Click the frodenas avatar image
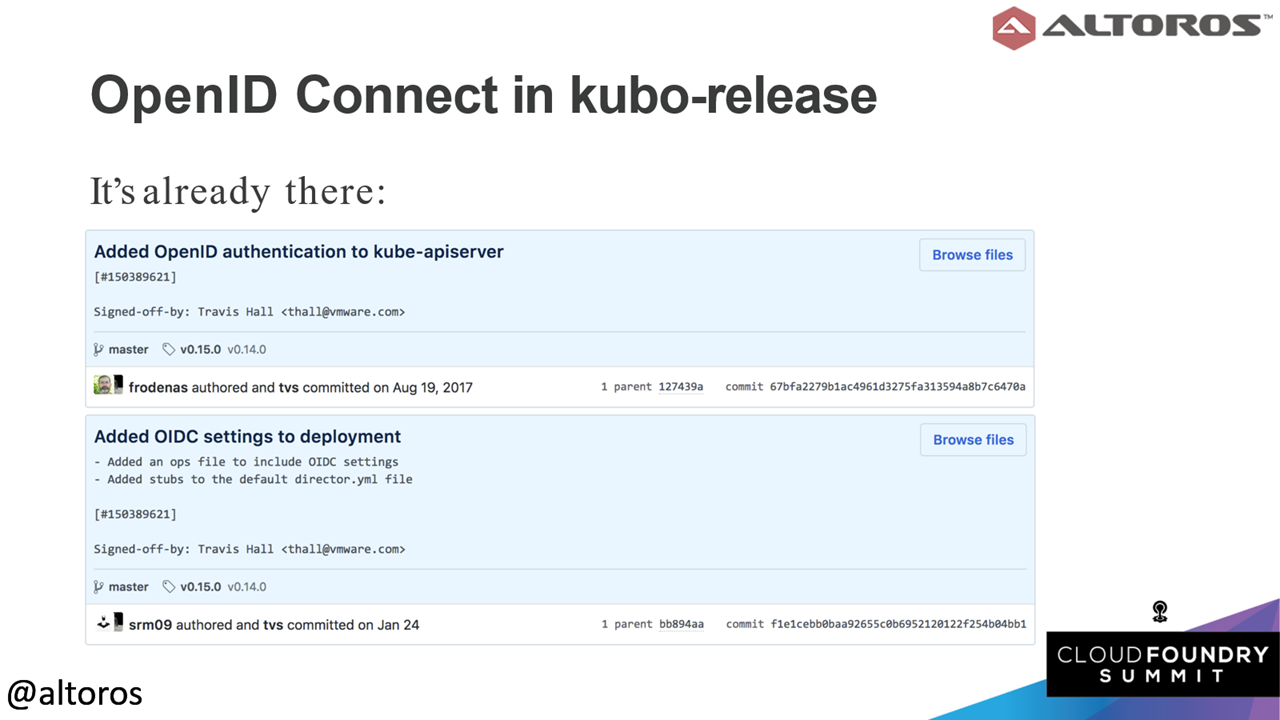 pos(103,385)
